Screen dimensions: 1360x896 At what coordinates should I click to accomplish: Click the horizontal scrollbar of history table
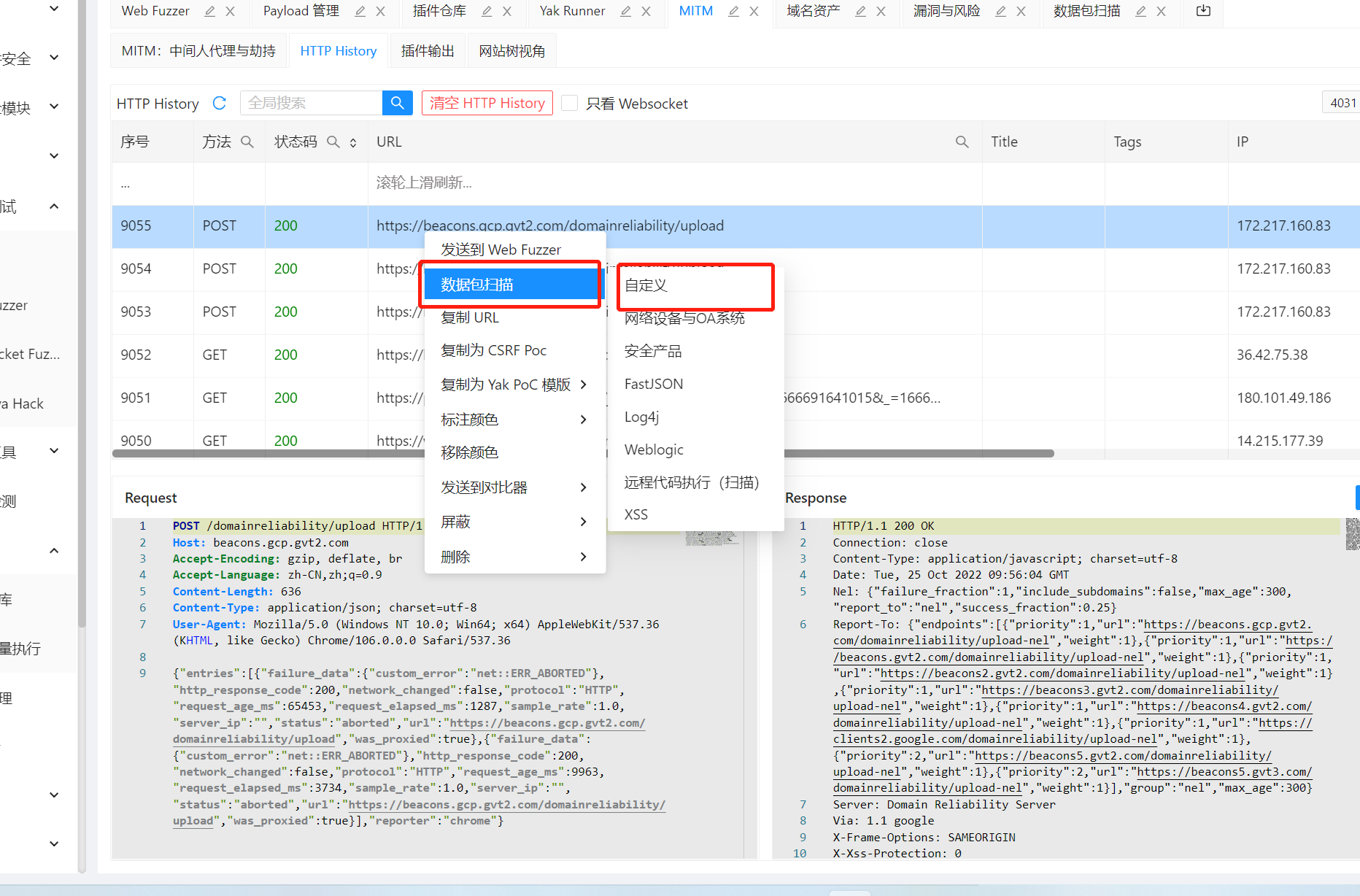click(x=584, y=454)
